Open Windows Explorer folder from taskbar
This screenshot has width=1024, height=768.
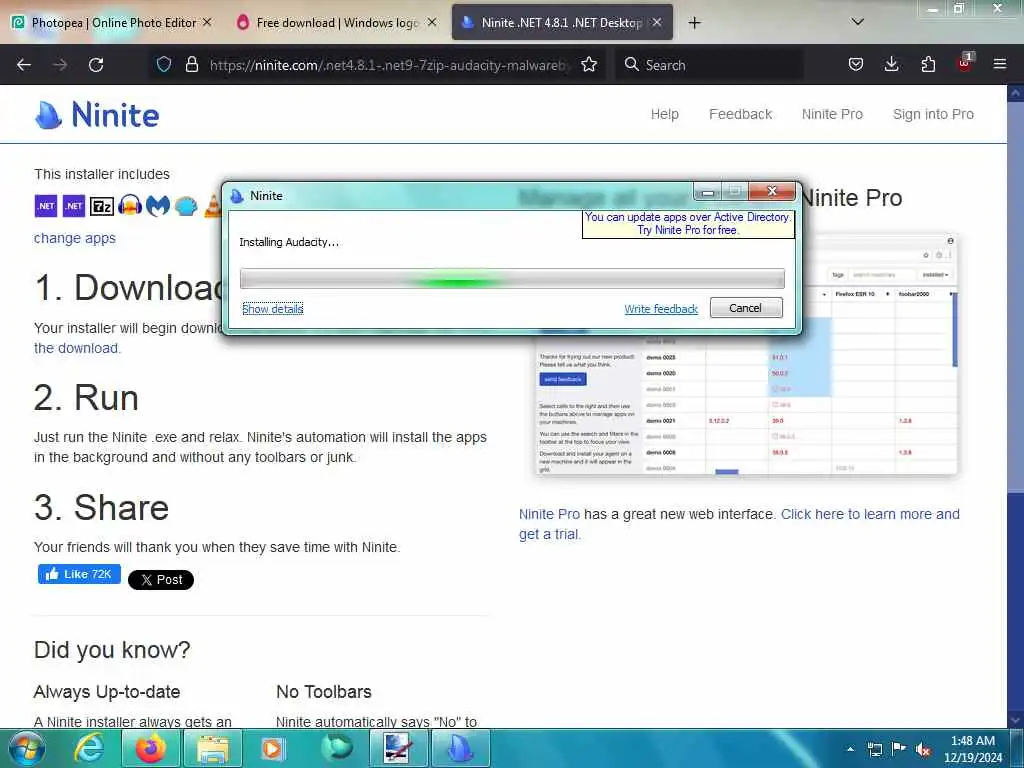click(x=213, y=749)
